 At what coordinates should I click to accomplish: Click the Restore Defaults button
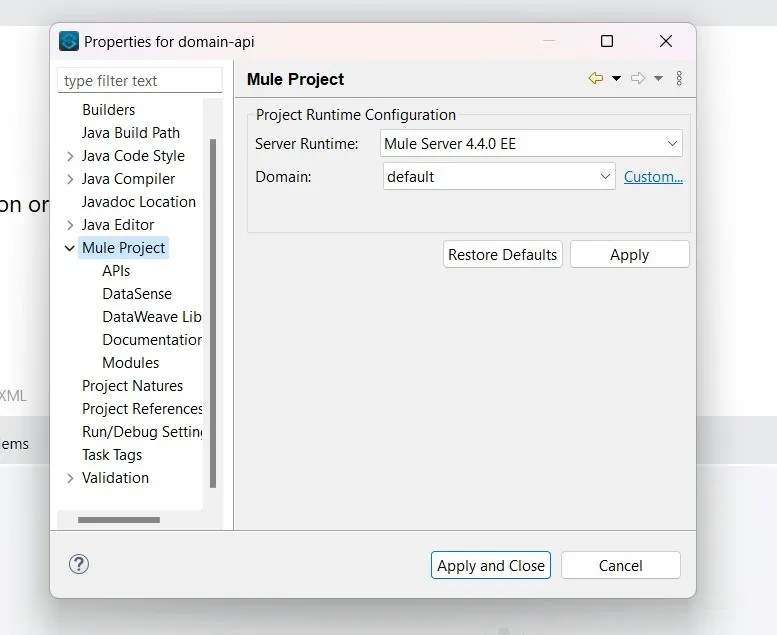click(502, 254)
